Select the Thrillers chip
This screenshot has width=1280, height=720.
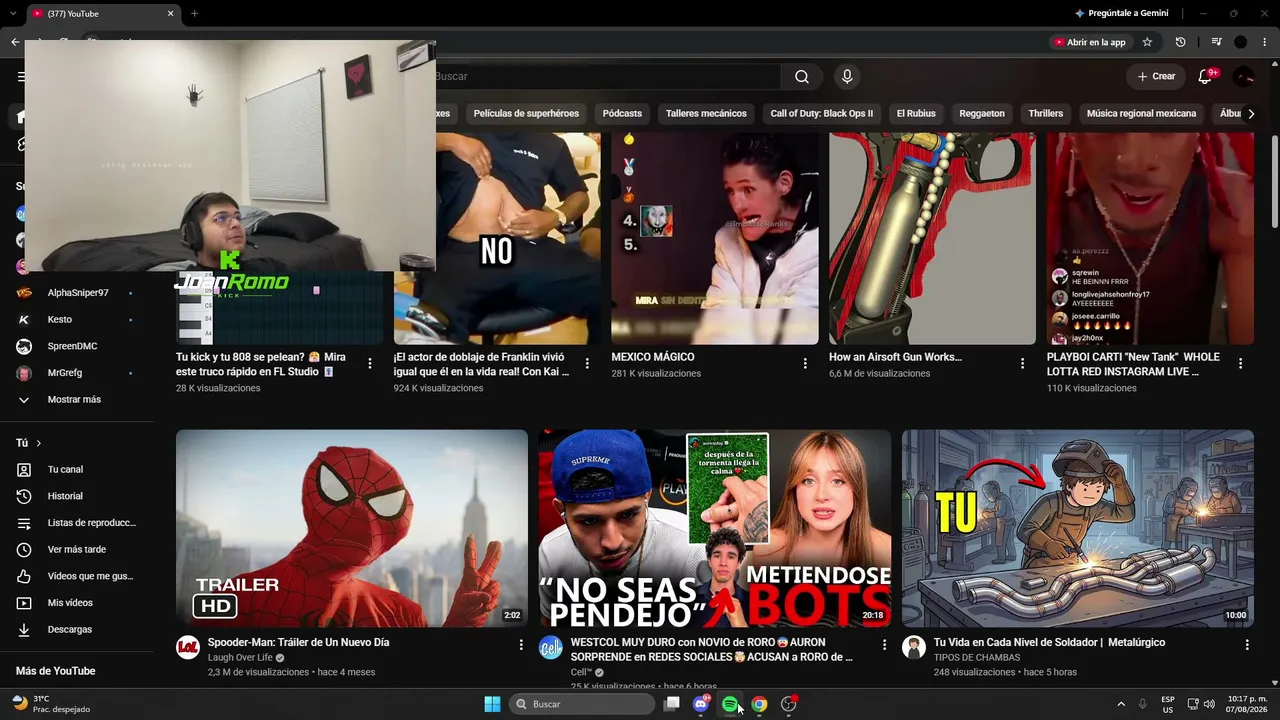1046,114
